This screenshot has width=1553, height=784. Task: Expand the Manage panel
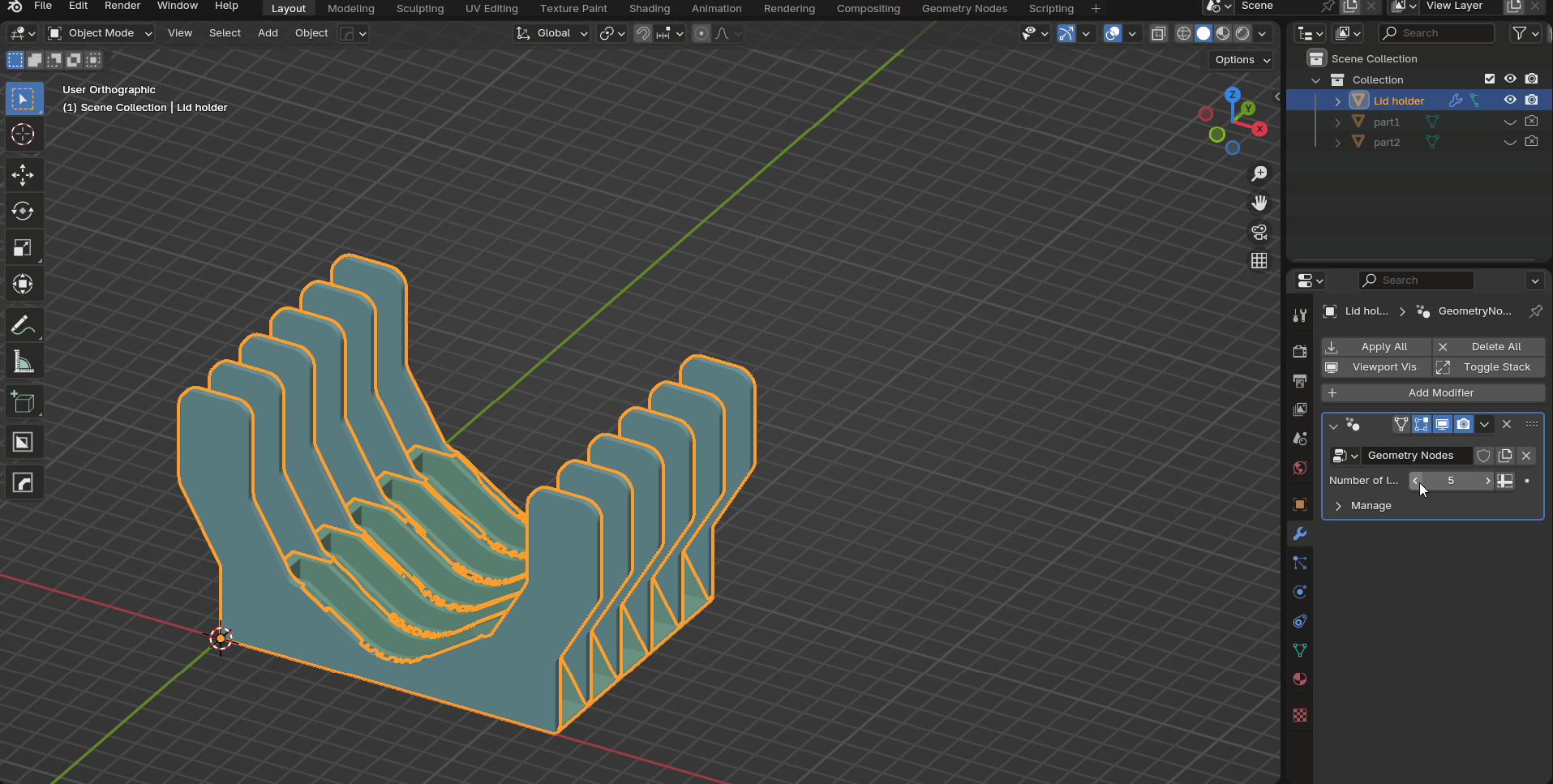1371,506
